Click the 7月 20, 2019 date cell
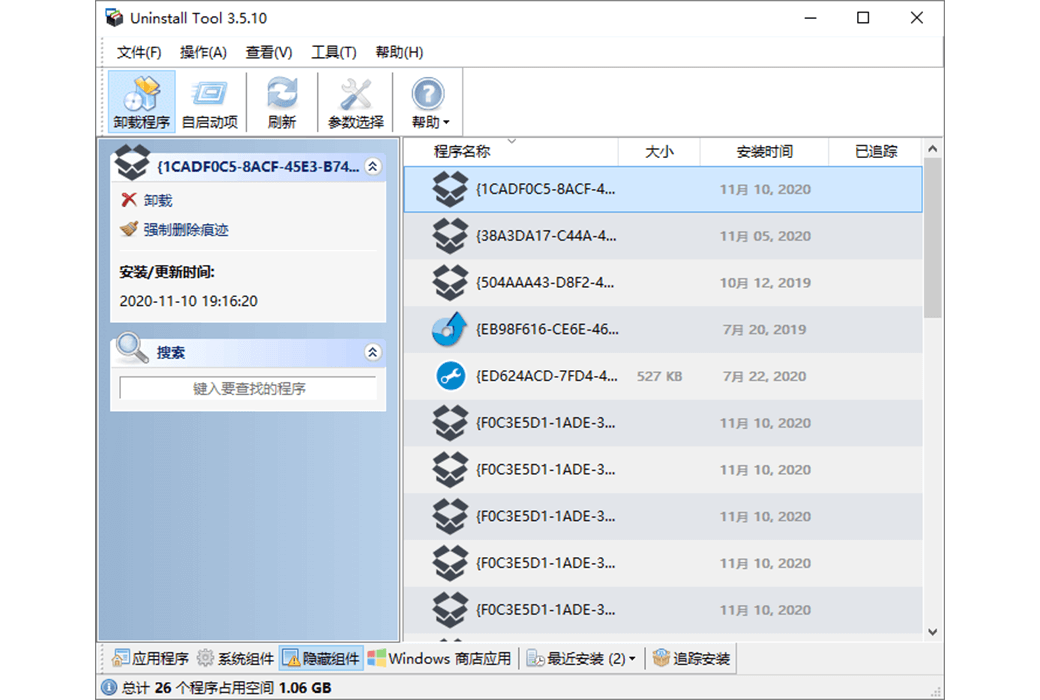The width and height of the screenshot is (1040, 700). [764, 330]
